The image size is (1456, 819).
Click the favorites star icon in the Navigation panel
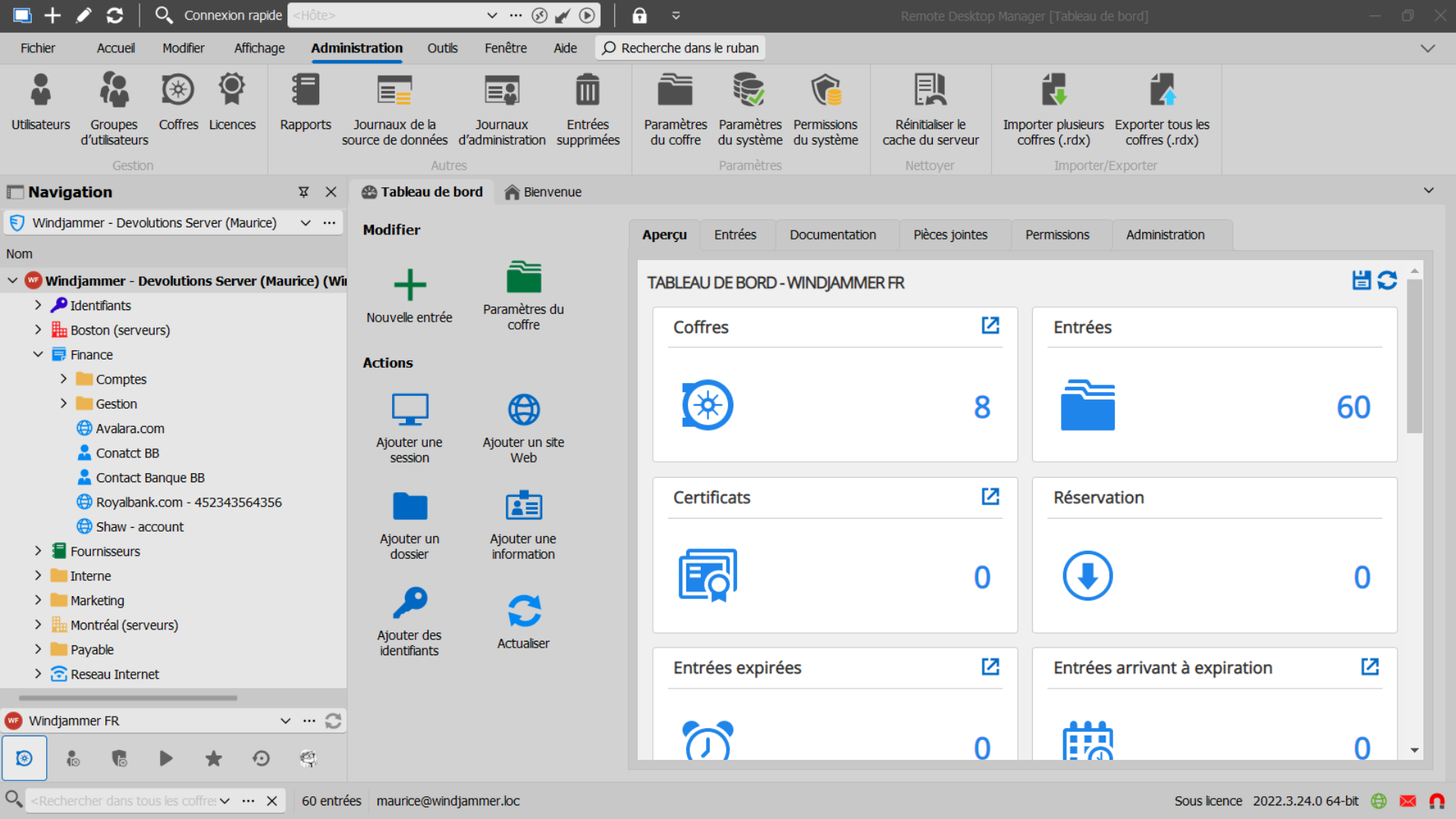(214, 758)
